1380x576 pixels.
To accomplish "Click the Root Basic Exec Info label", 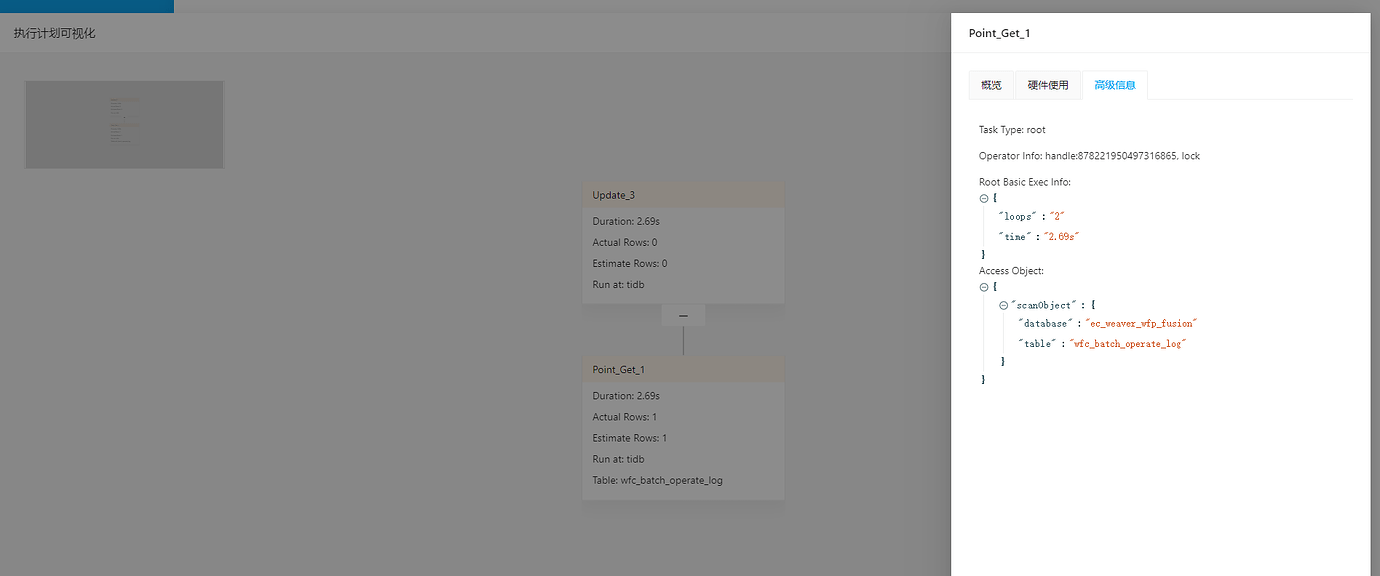I will click(1025, 182).
